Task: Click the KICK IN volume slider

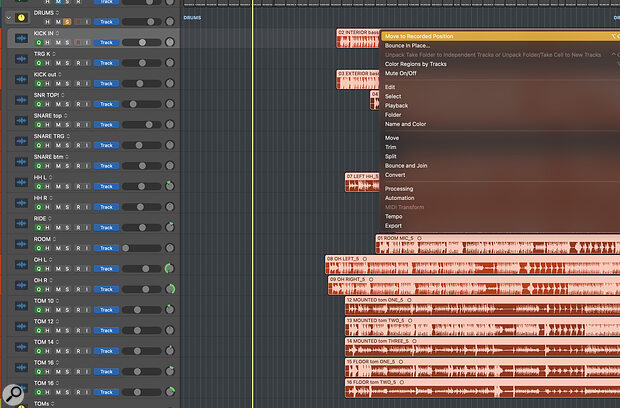Action: pyautogui.click(x=142, y=42)
